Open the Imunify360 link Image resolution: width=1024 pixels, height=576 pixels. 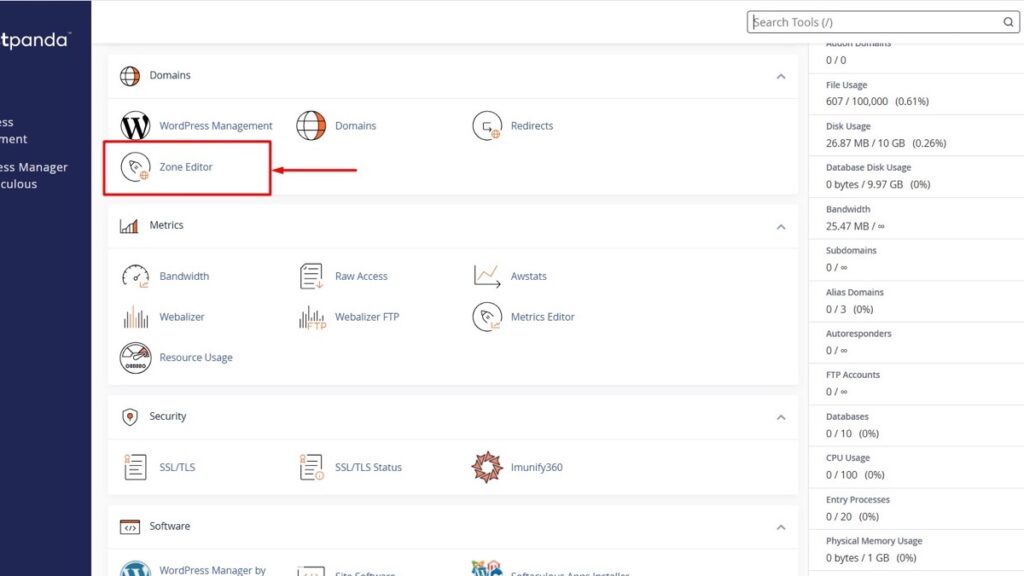[536, 467]
